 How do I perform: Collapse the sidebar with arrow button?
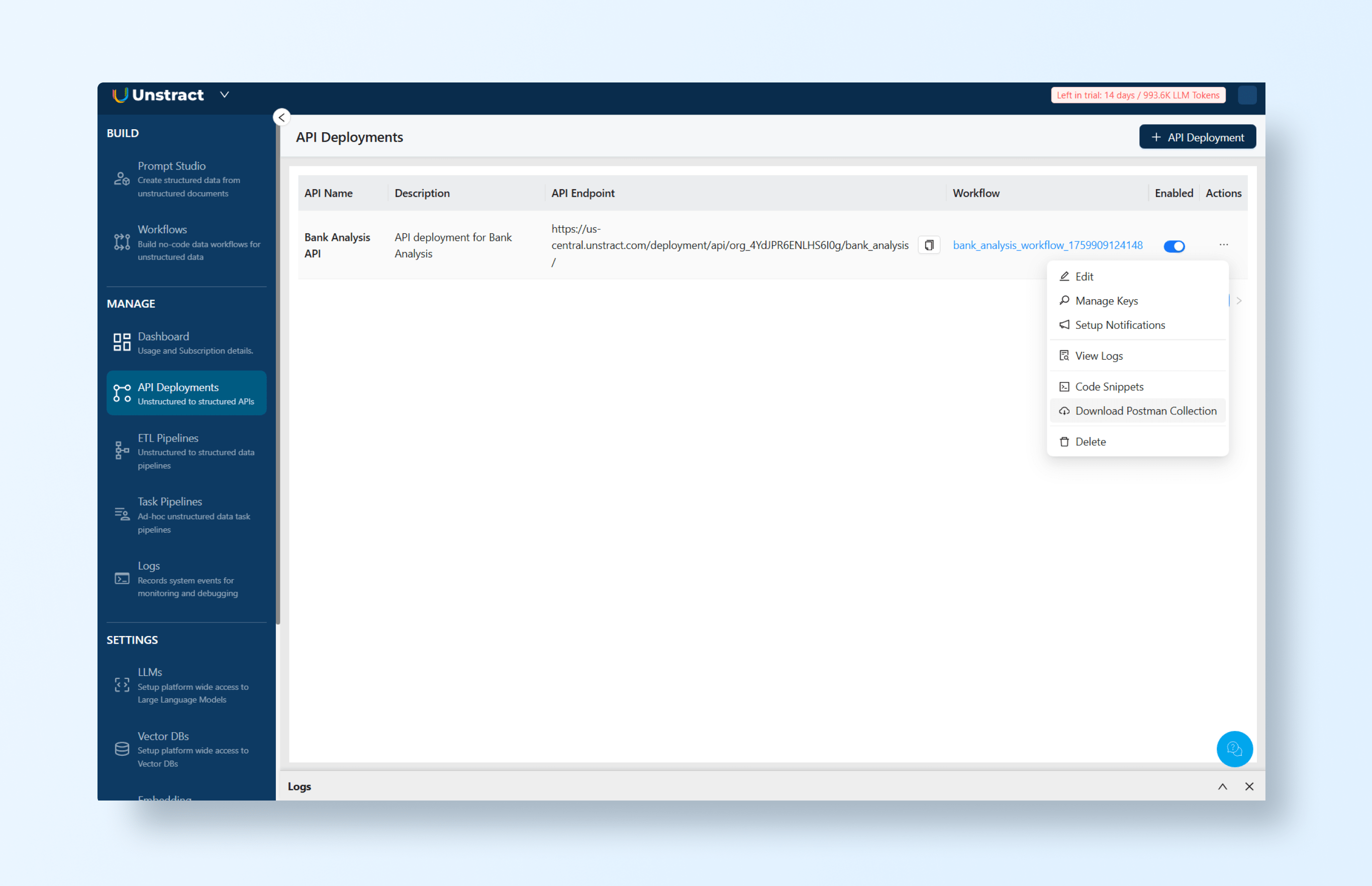(x=281, y=117)
